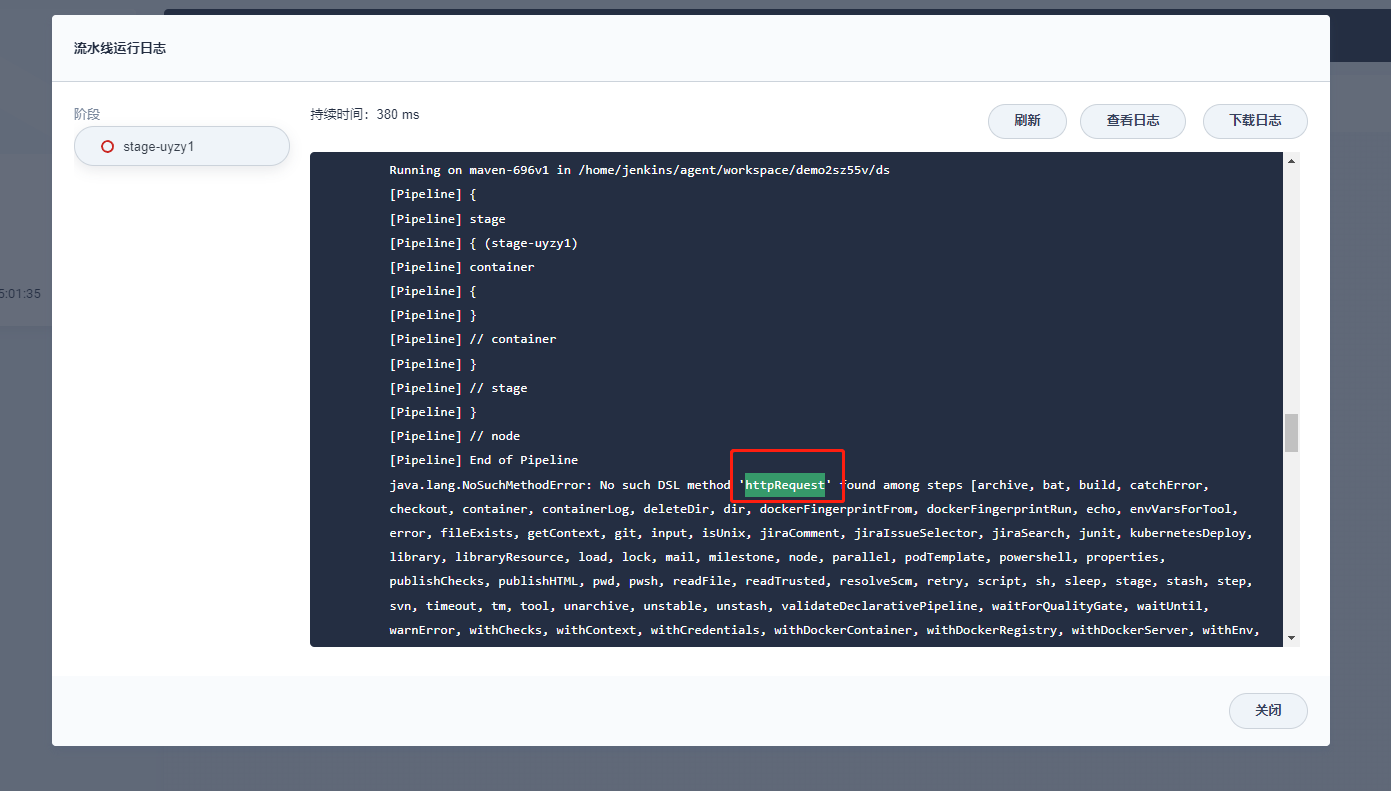
Task: Click the word kubernetesDeploy in the log
Action: (x=1190, y=533)
